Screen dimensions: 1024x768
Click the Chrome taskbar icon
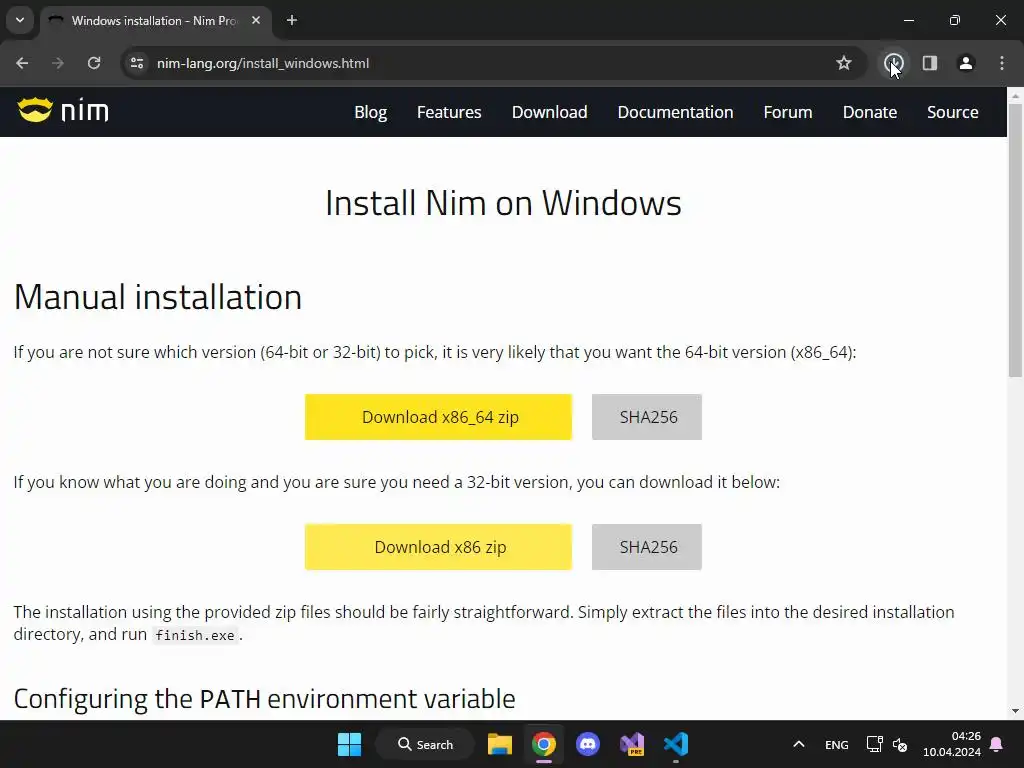(543, 744)
